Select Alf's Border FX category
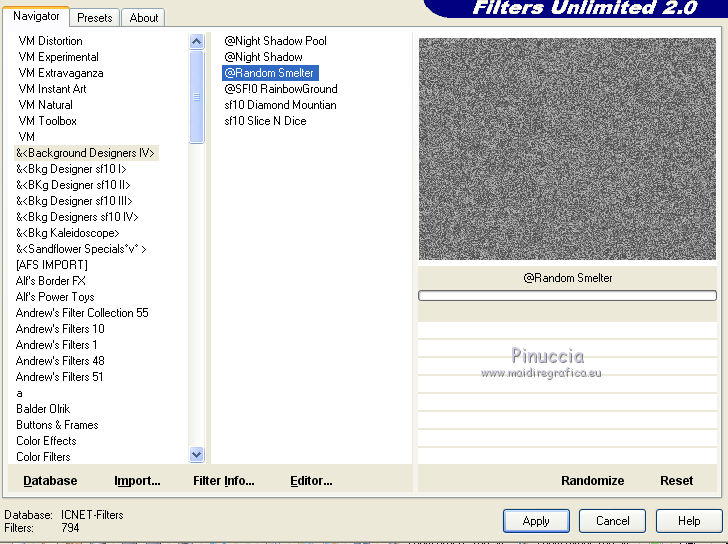Viewport: 728px width, 544px height. coord(51,281)
